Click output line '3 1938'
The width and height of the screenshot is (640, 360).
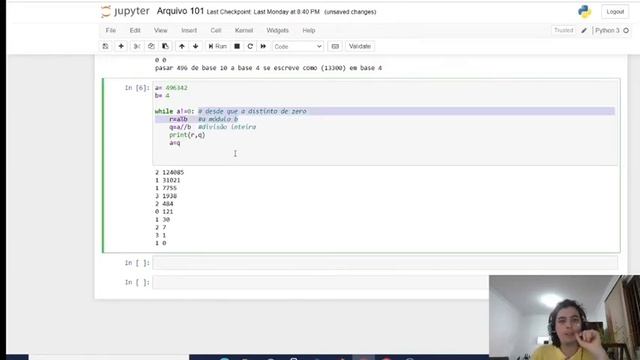point(166,196)
